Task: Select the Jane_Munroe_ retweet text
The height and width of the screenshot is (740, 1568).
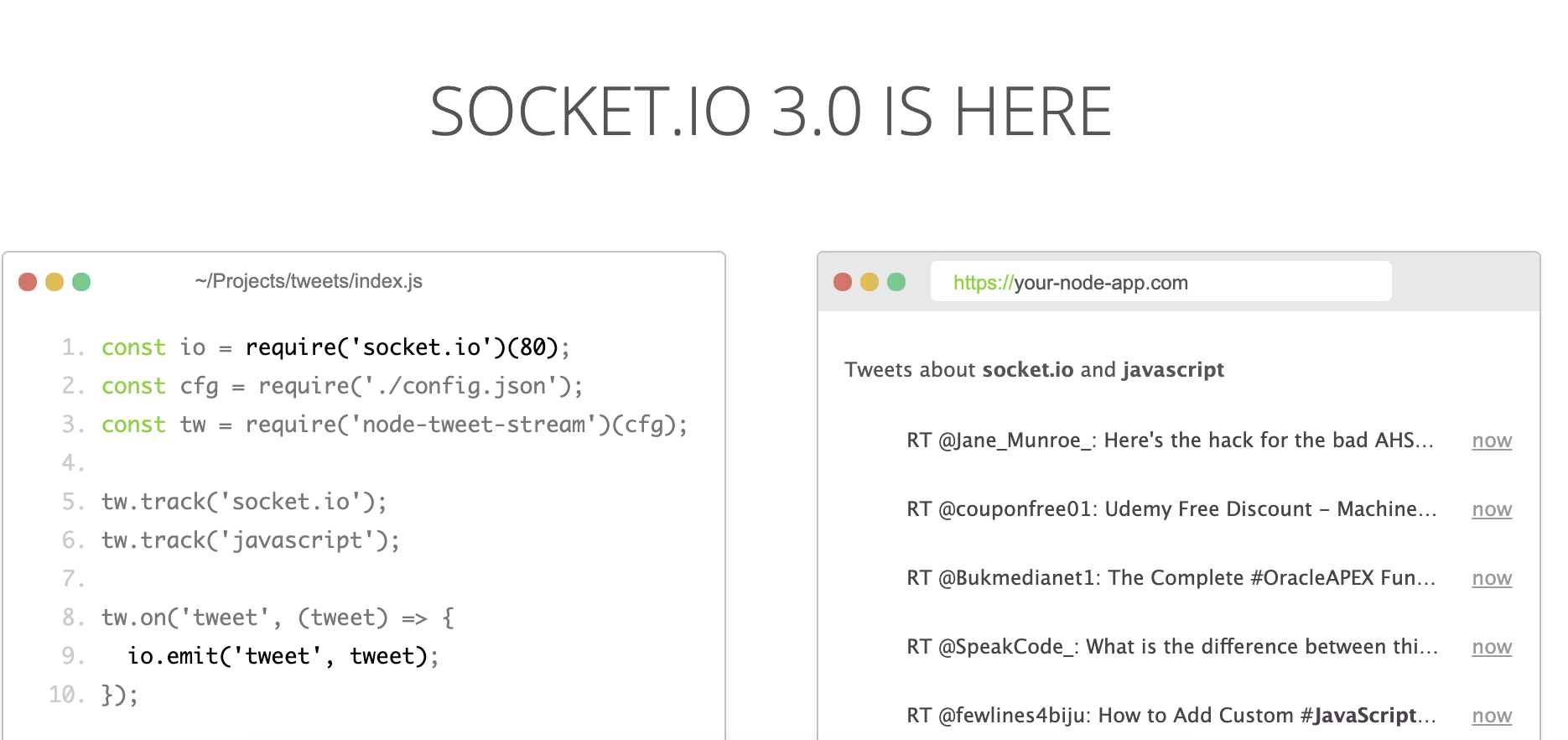Action: 1170,440
